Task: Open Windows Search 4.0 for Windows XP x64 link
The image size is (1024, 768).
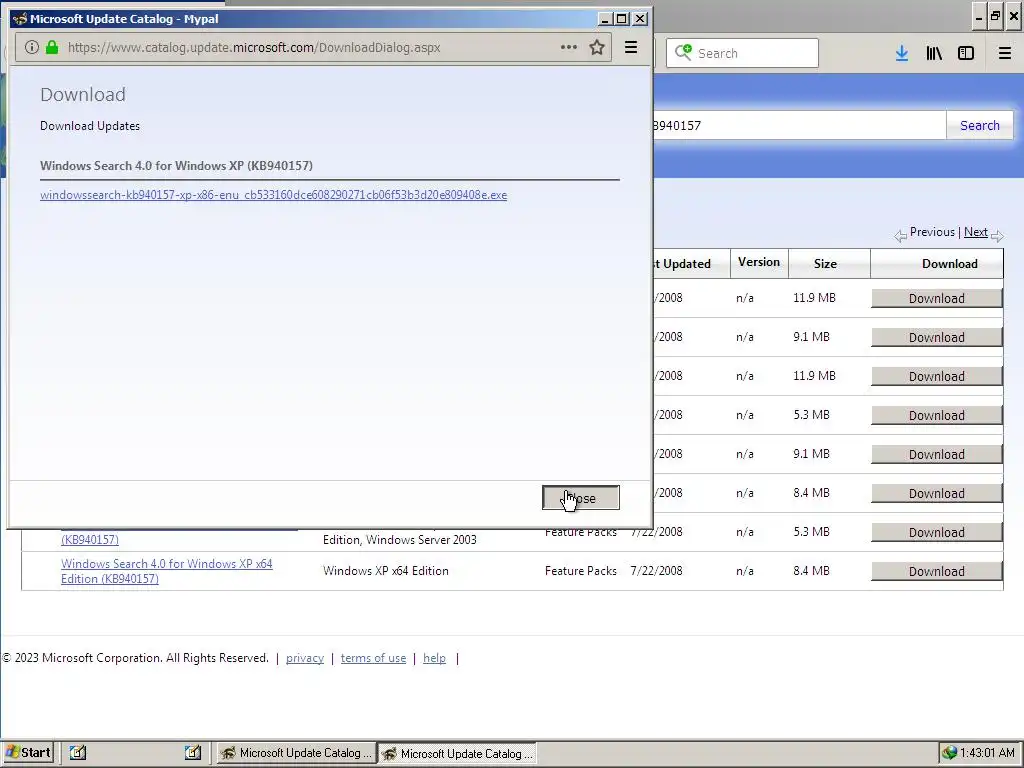Action: [167, 571]
